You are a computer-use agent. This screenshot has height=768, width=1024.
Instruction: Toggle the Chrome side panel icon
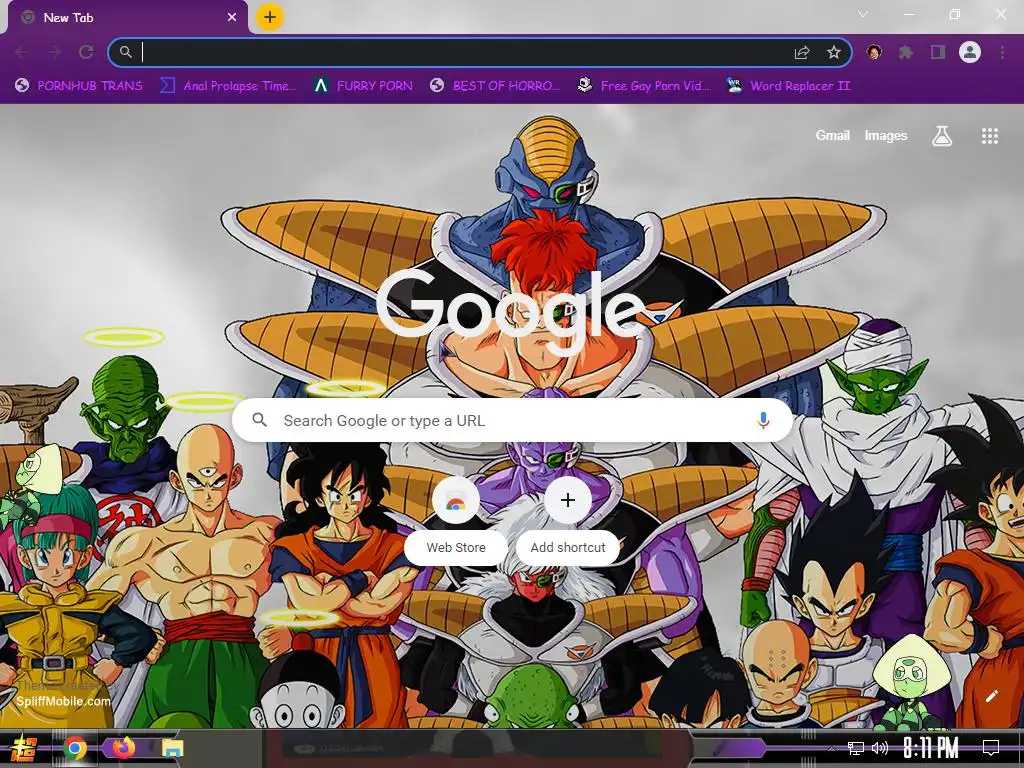tap(938, 52)
